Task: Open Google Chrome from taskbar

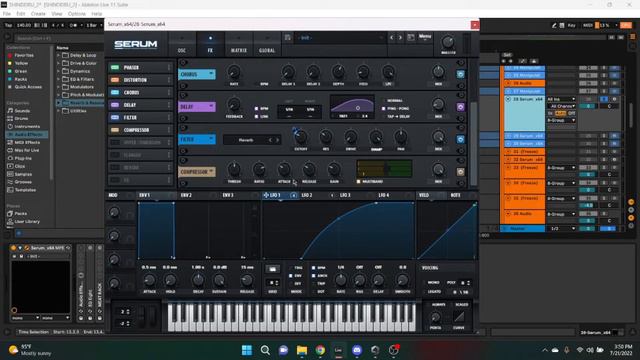Action: (320, 350)
